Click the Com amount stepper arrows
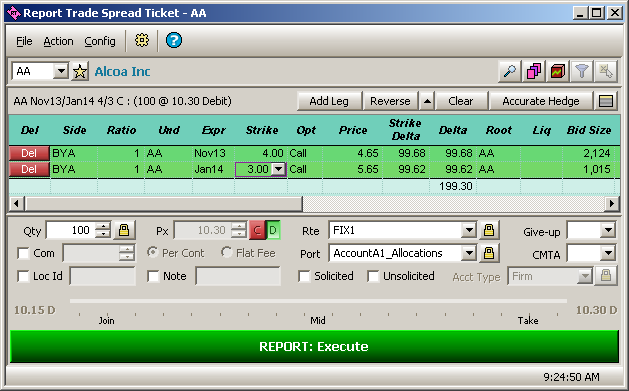The width and height of the screenshot is (629, 391). [x=127, y=253]
